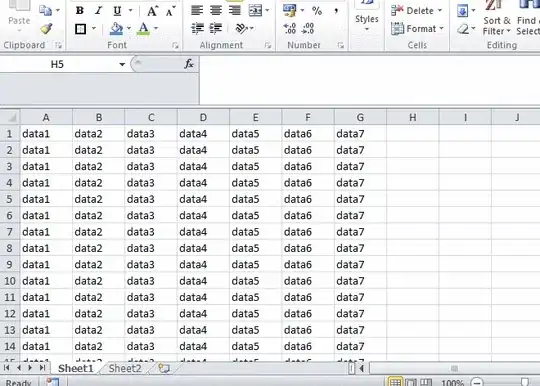This screenshot has width=540, height=386.
Task: Click Increase Decimal icon
Action: point(290,29)
